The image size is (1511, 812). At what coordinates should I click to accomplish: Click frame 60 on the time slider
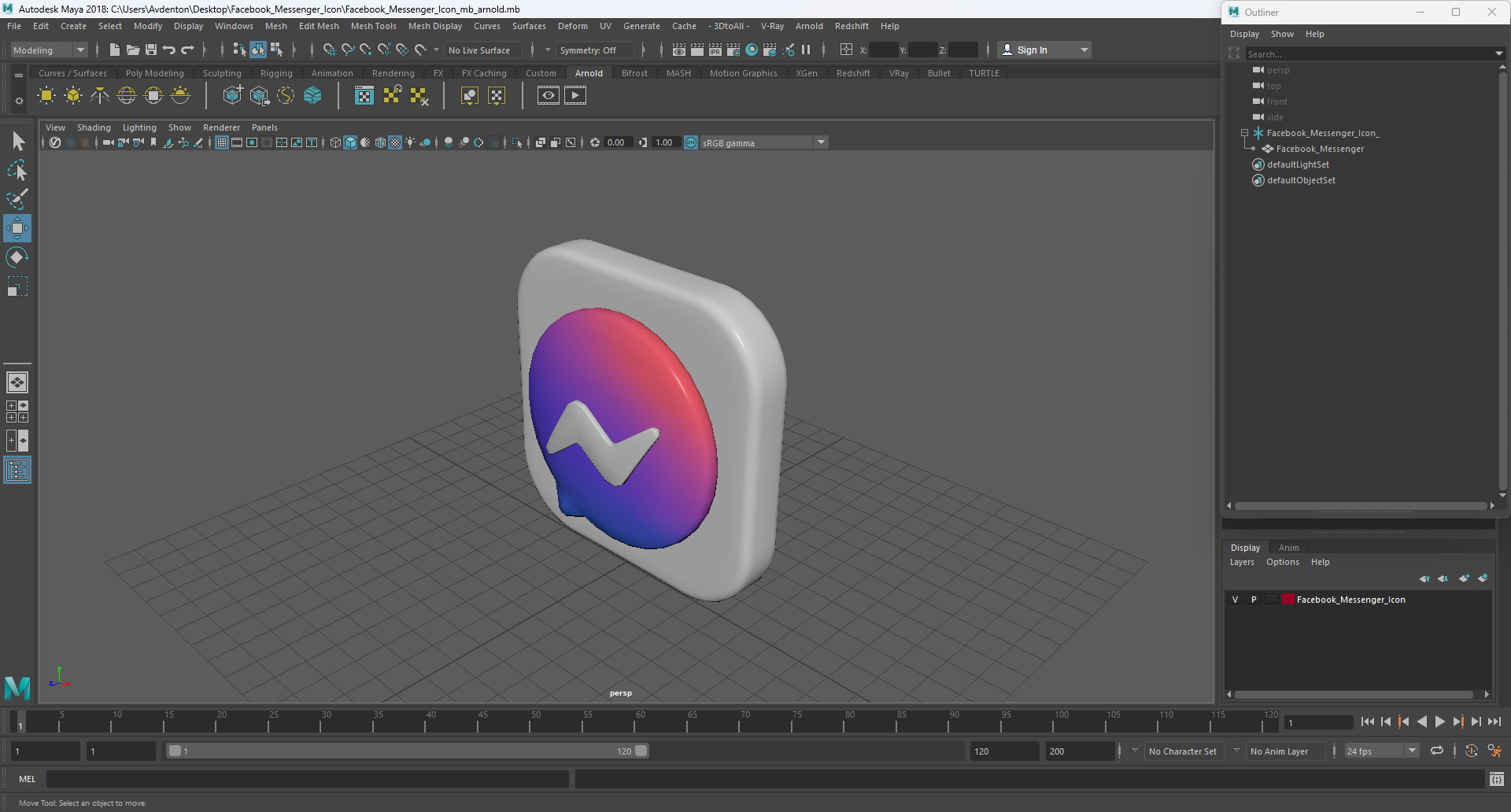coord(640,722)
